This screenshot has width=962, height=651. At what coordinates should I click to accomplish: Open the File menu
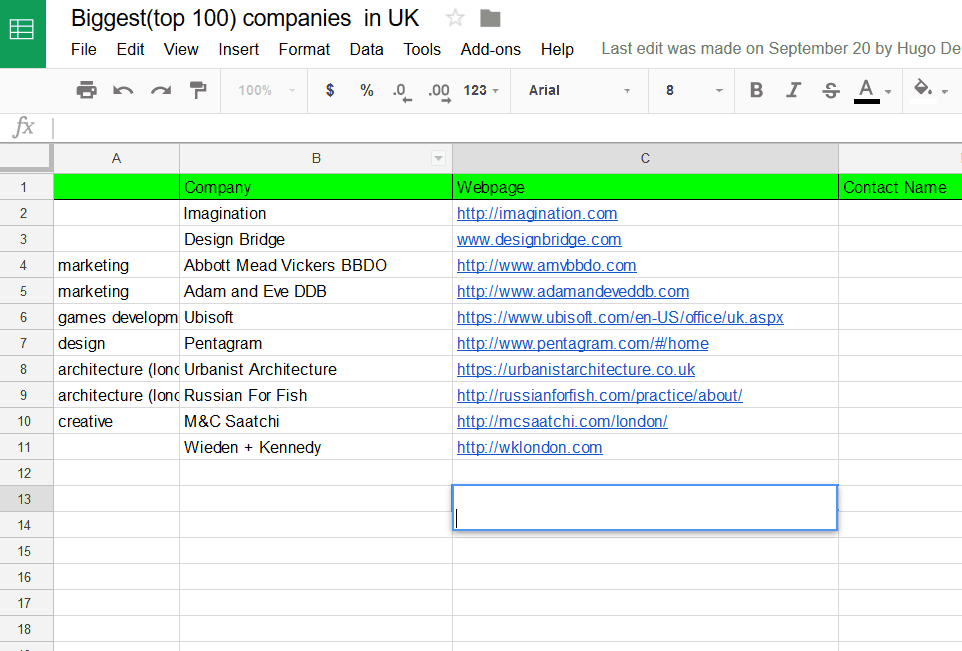(83, 49)
